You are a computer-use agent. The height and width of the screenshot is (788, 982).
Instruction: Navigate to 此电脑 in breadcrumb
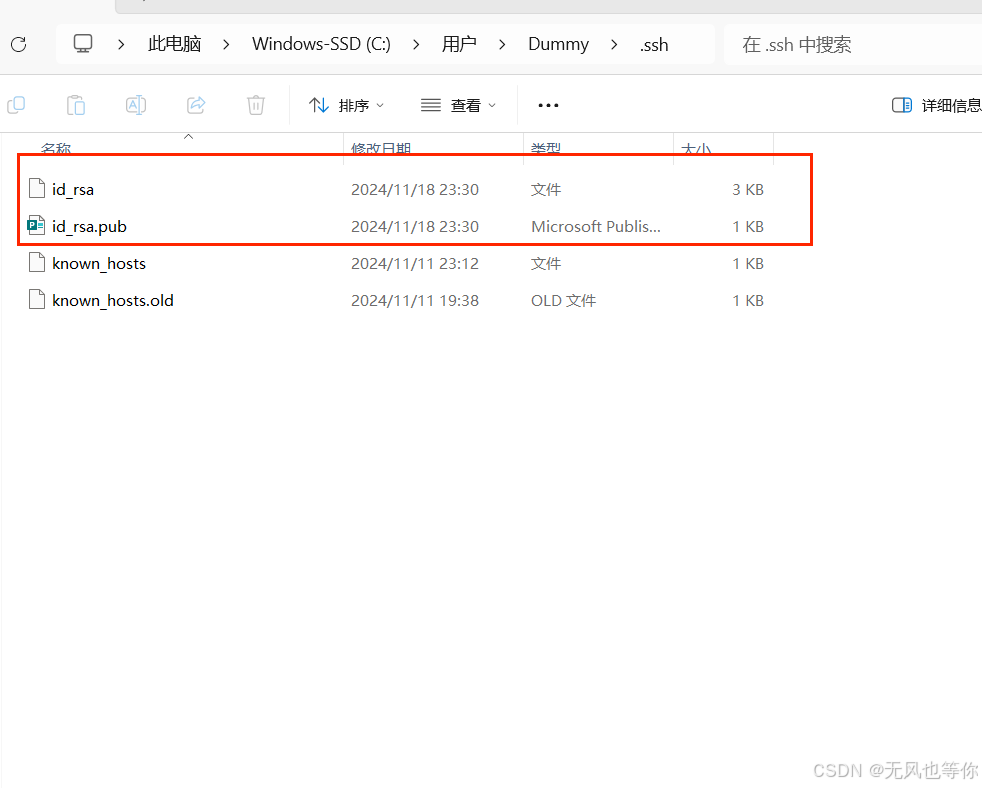(x=174, y=44)
